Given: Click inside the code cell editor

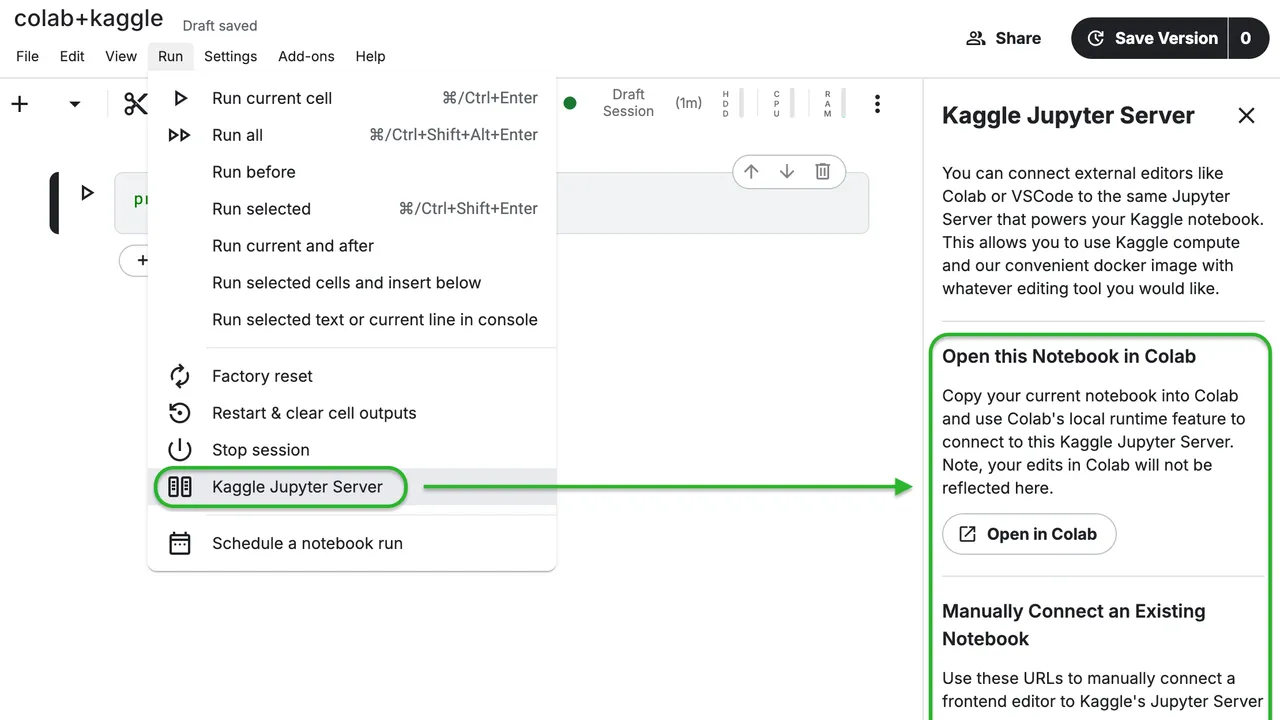Looking at the screenshot, I should tap(491, 203).
